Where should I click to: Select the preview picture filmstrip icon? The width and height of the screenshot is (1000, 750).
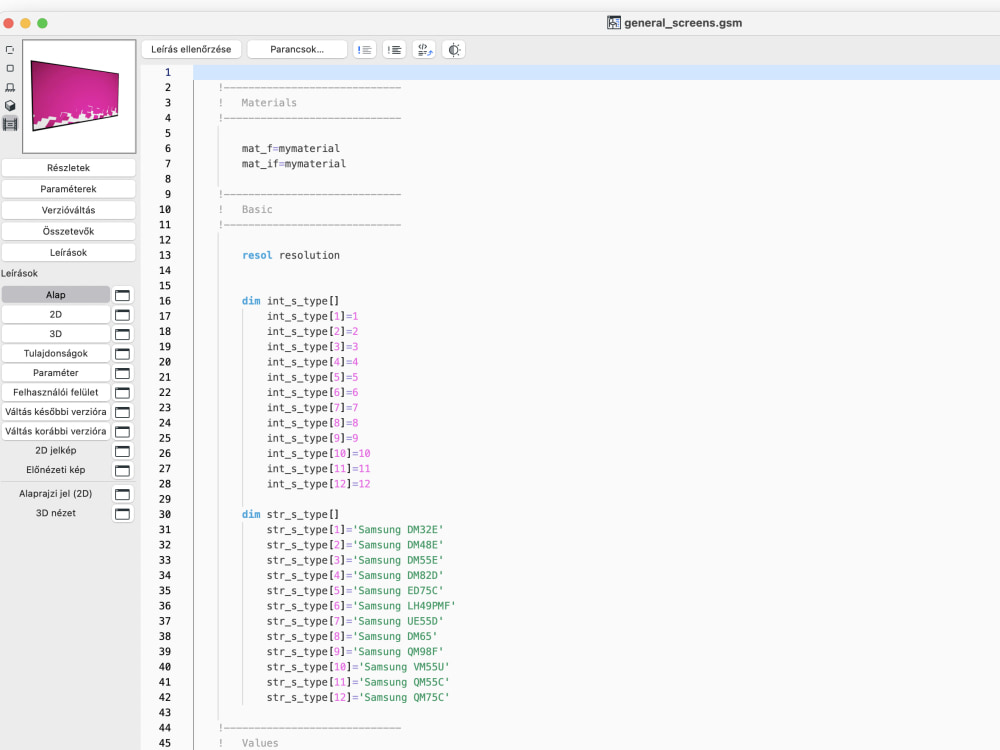[10, 124]
